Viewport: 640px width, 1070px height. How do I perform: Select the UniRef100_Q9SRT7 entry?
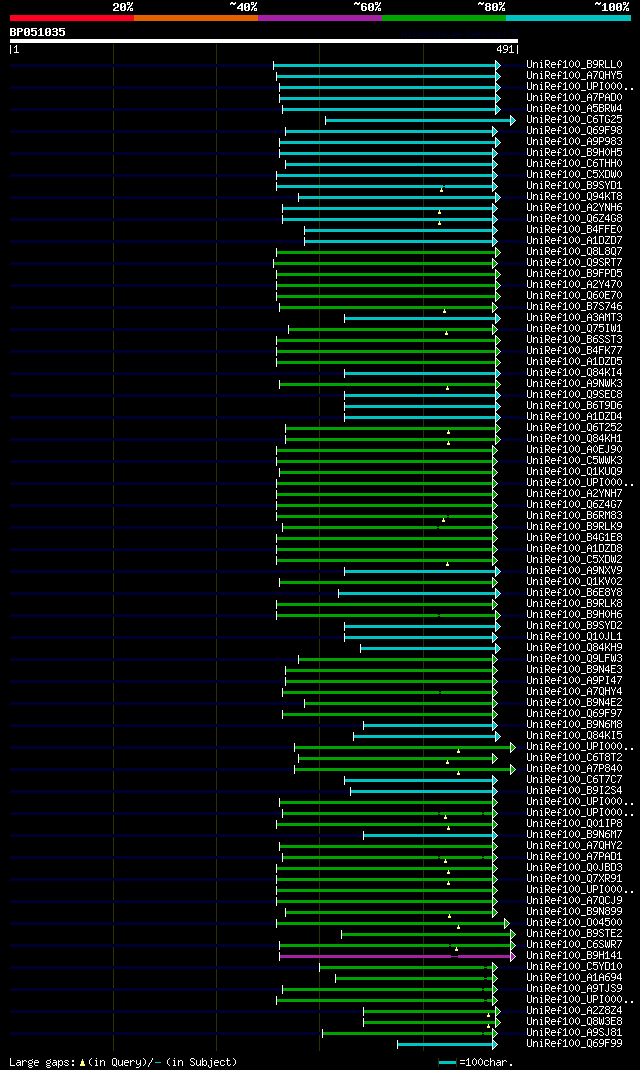(574, 263)
